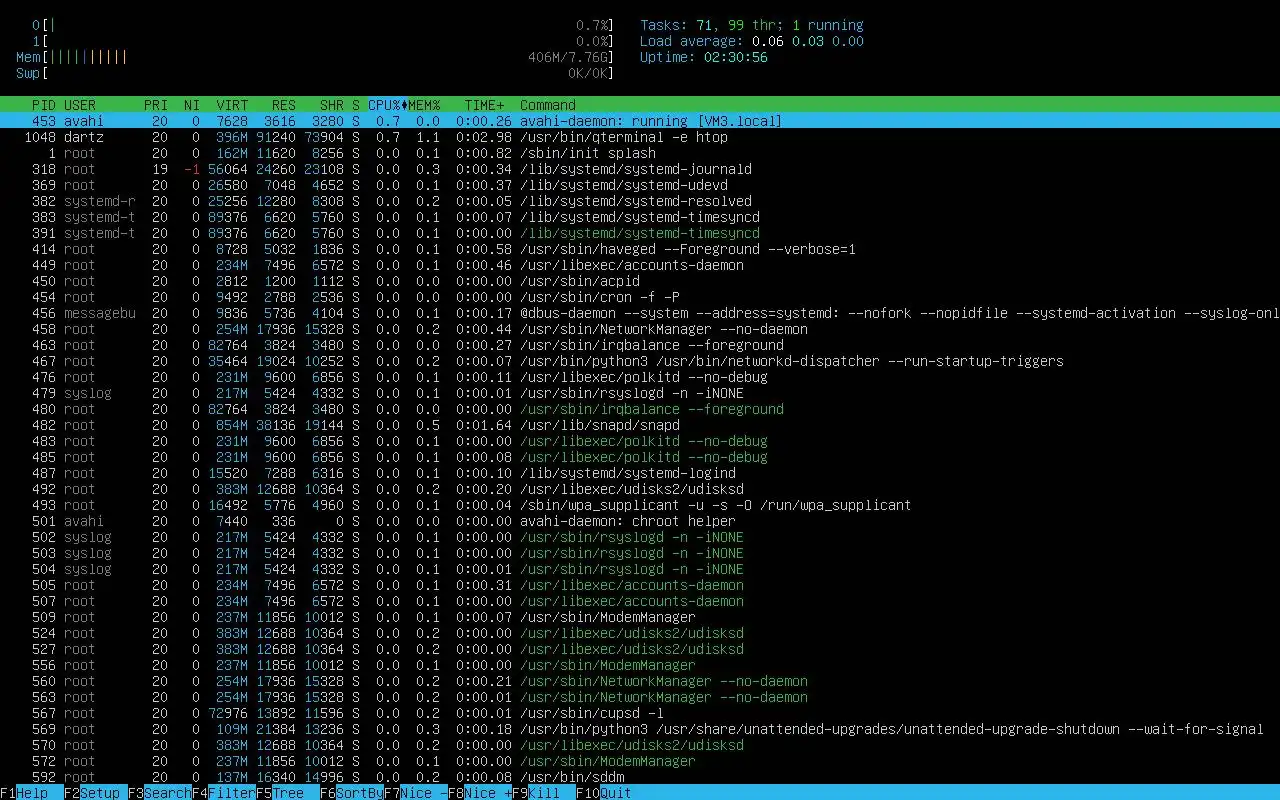Start a process search with F3 Search
Image resolution: width=1280 pixels, height=800 pixels.
pyautogui.click(x=160, y=793)
